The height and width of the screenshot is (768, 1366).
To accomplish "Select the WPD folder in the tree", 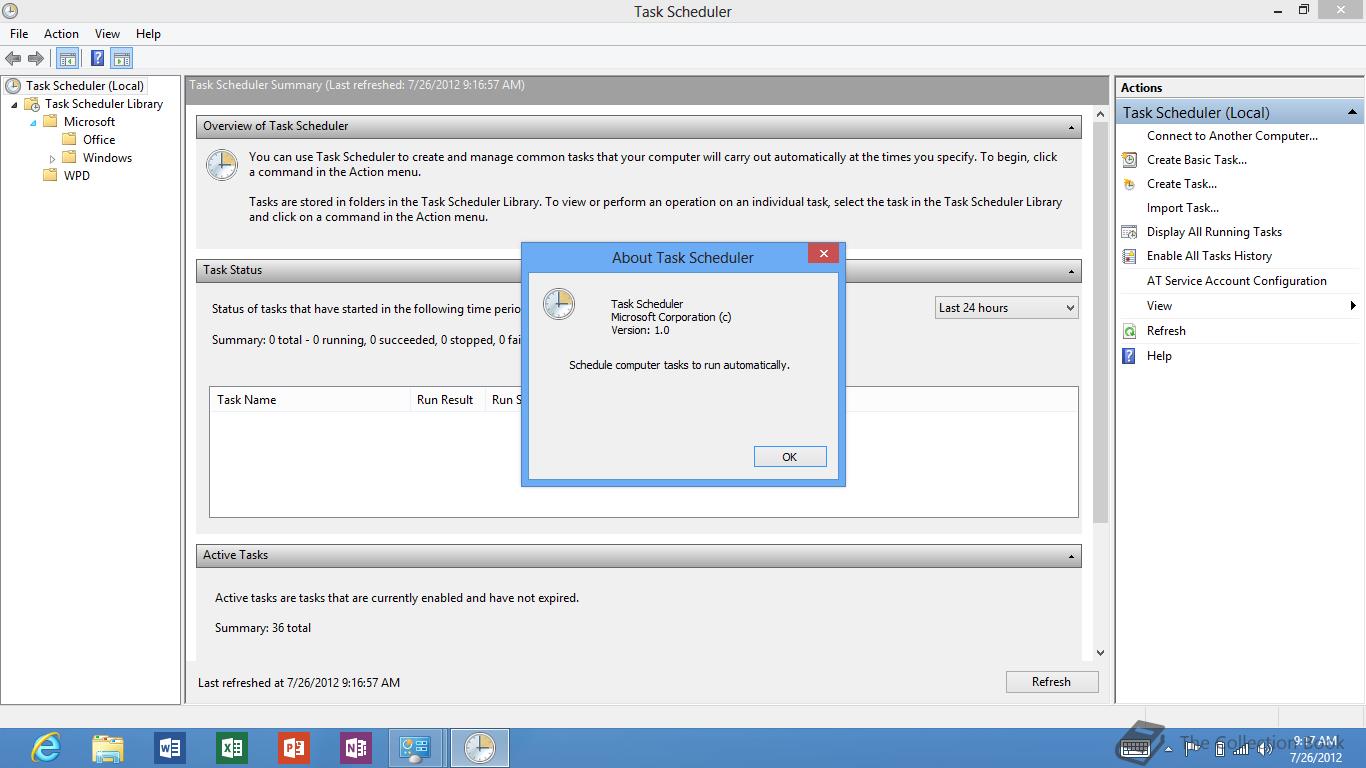I will 76,176.
